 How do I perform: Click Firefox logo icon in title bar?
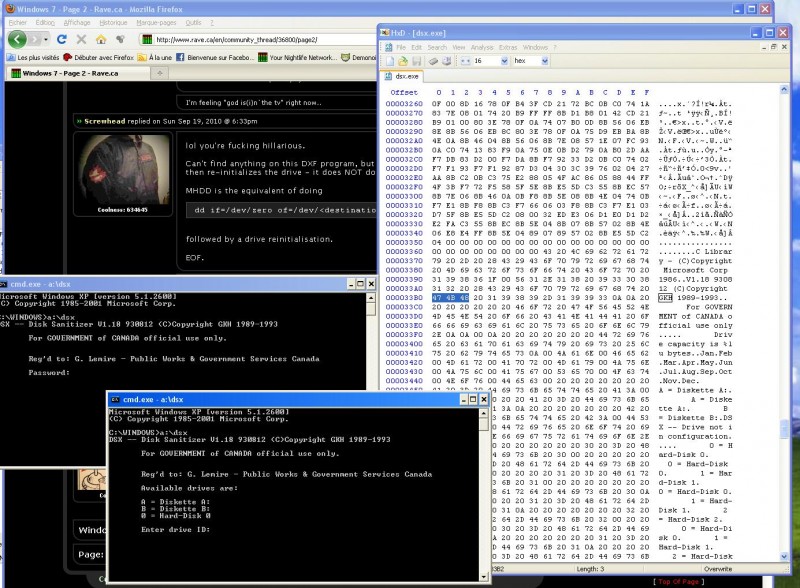tap(10, 9)
